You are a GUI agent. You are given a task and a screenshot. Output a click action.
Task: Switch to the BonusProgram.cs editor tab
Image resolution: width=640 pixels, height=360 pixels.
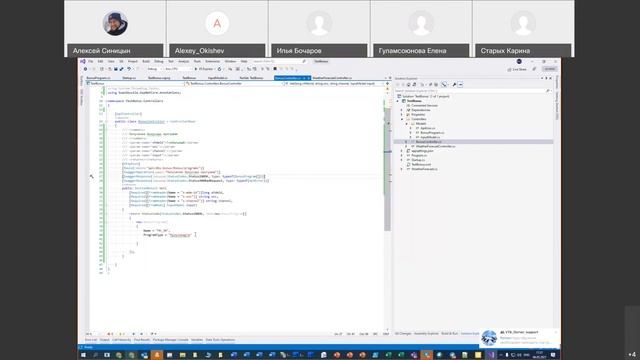click(x=98, y=78)
